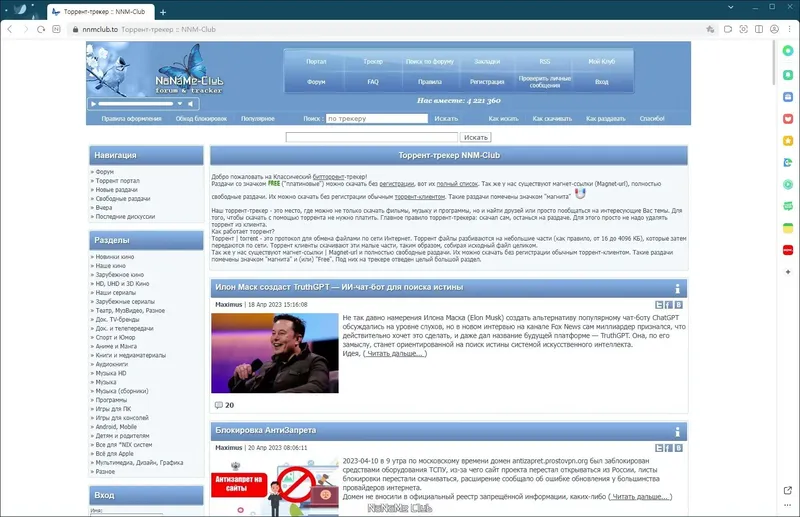Open comments count 20 under TruthGPT news
The width and height of the screenshot is (800, 517).
(x=224, y=405)
